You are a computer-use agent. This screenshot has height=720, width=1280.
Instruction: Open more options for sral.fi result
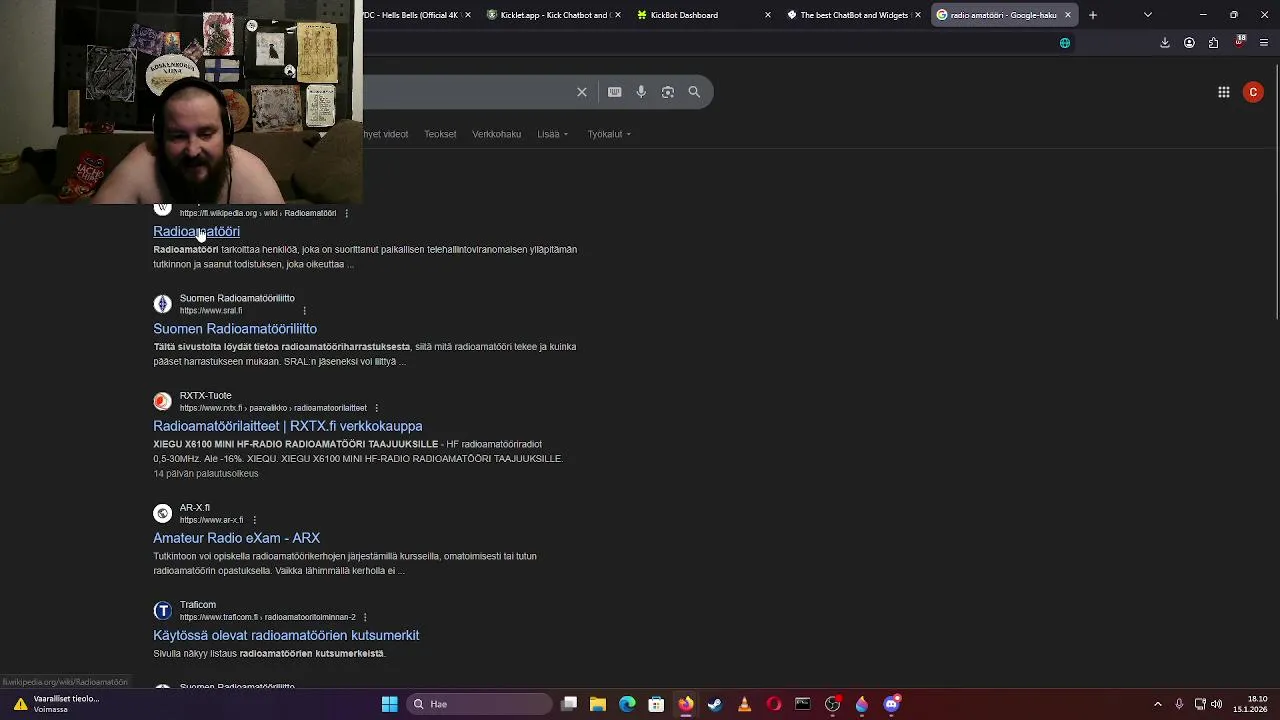click(x=304, y=310)
